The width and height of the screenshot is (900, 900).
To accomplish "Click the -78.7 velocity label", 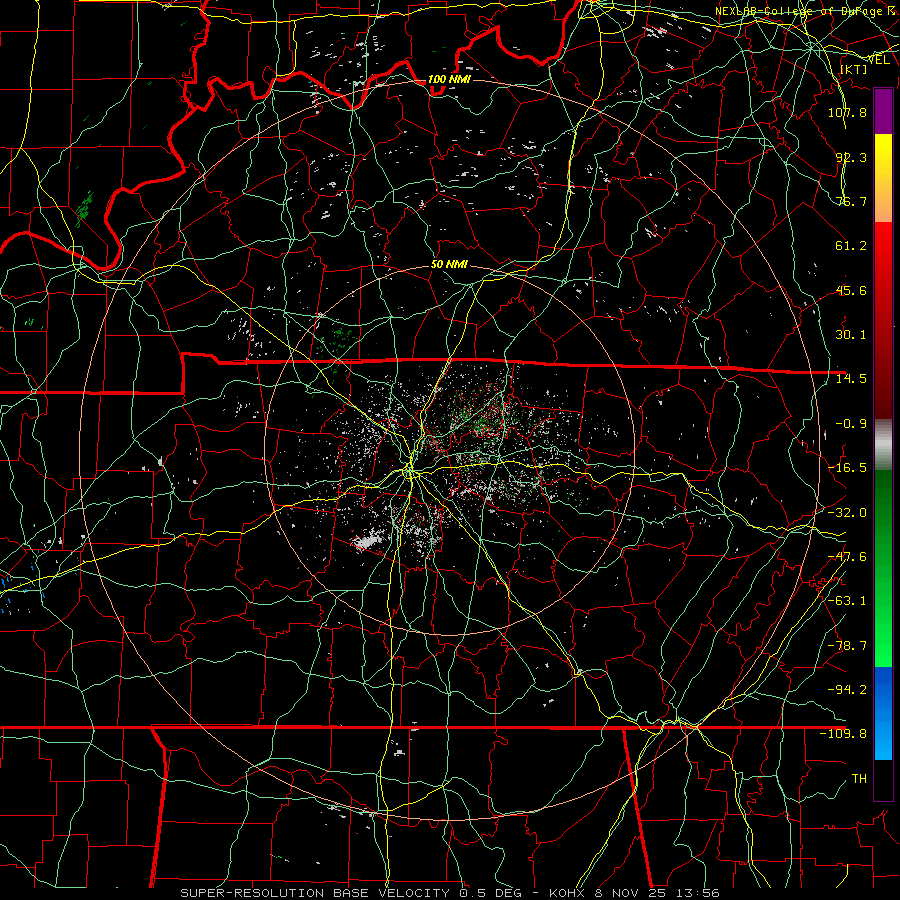I will 847,646.
